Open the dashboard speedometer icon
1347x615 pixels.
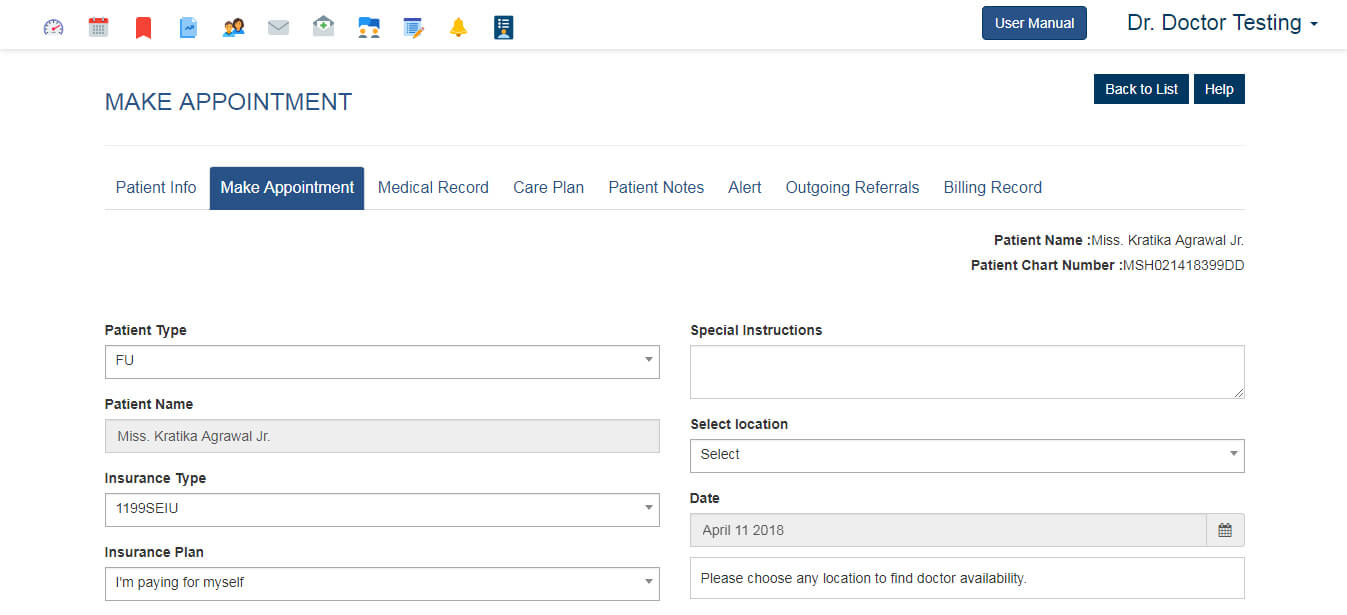coord(53,27)
